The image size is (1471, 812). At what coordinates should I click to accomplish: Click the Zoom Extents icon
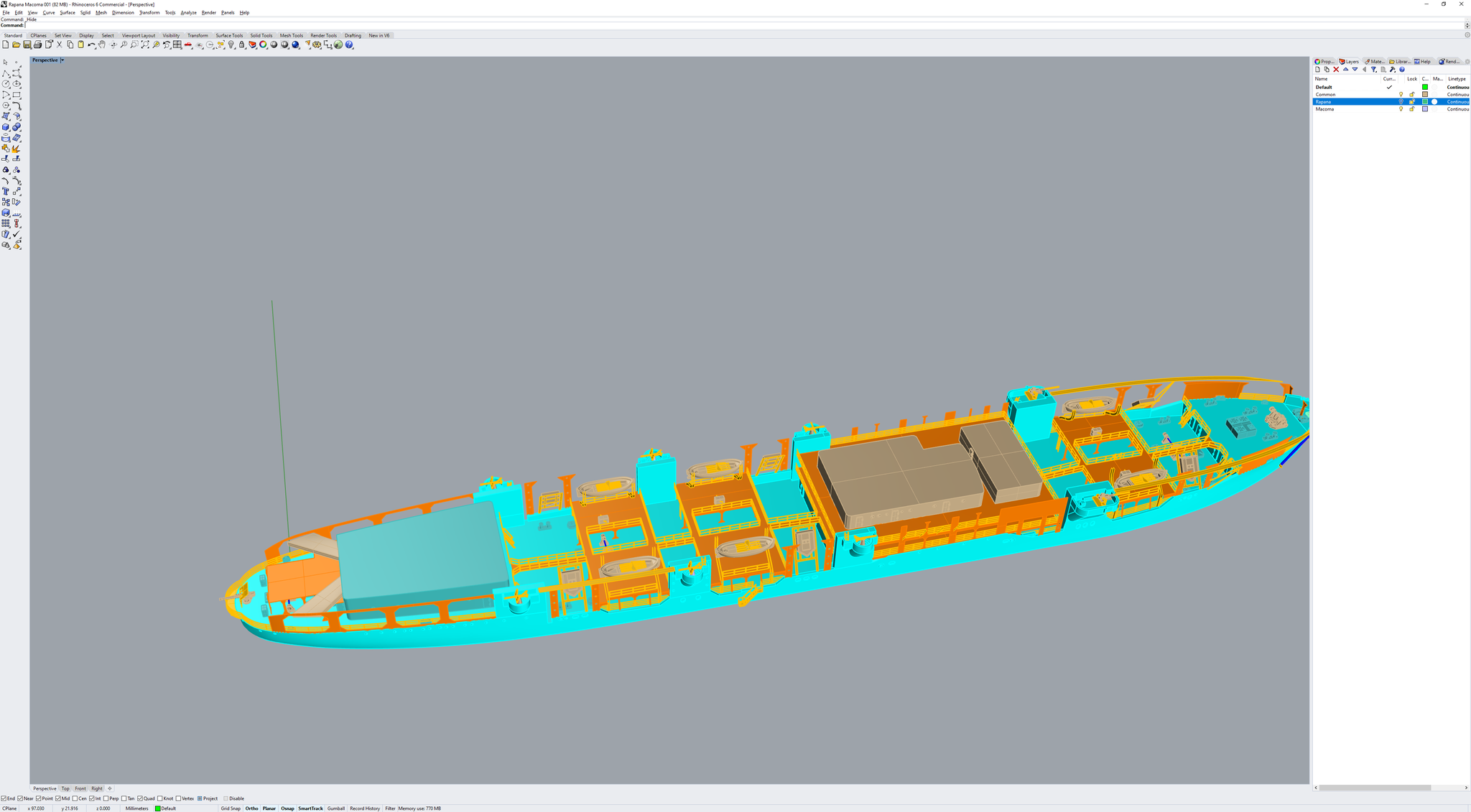tap(146, 45)
